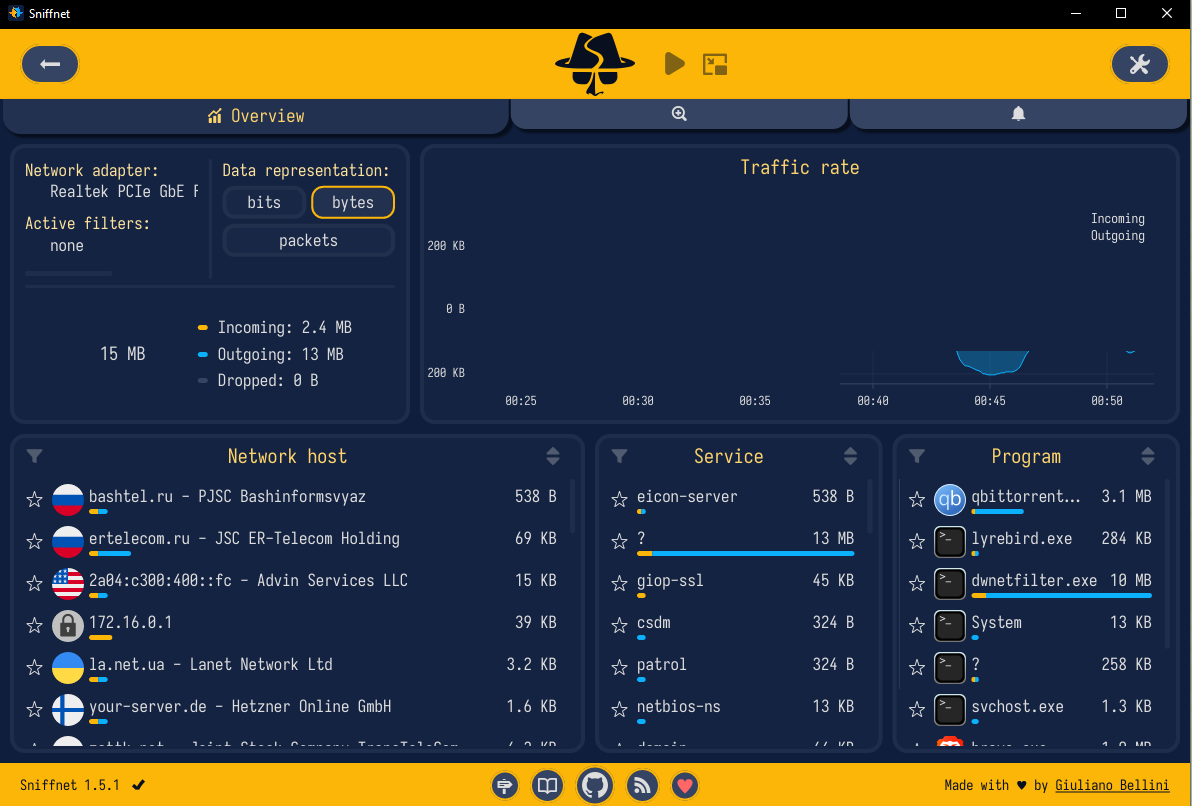Click the Network host filter funnel icon
The image size is (1192, 806).
pos(34,455)
